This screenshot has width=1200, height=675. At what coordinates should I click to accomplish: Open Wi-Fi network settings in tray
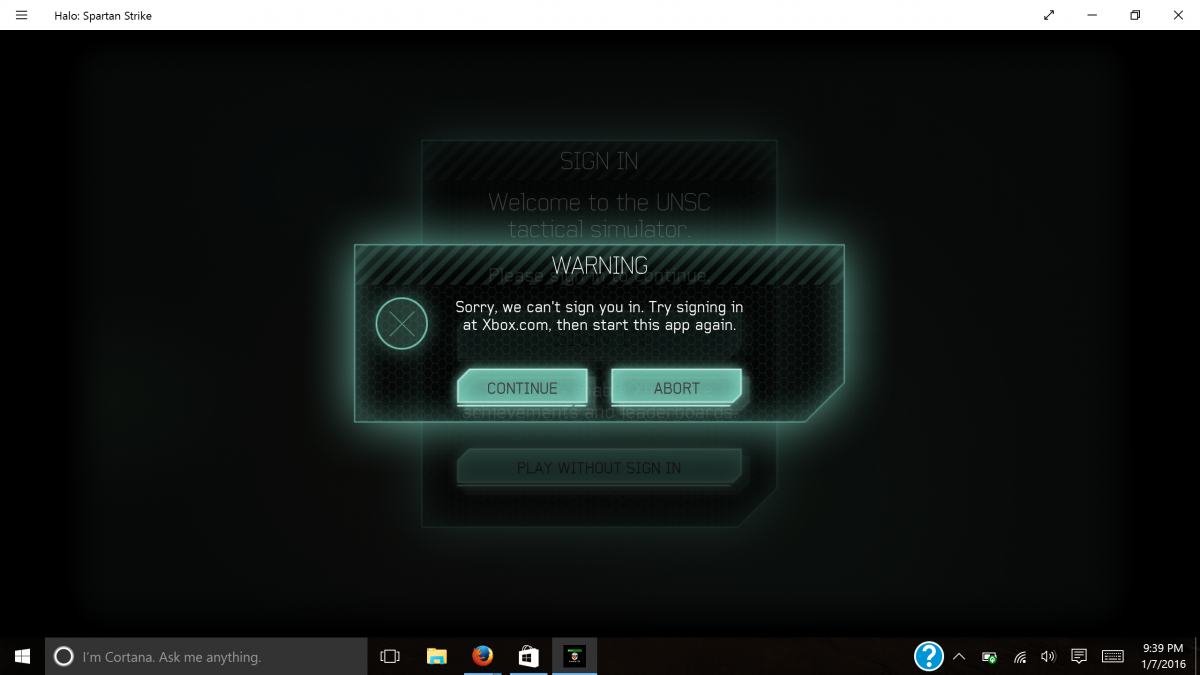coord(1020,657)
